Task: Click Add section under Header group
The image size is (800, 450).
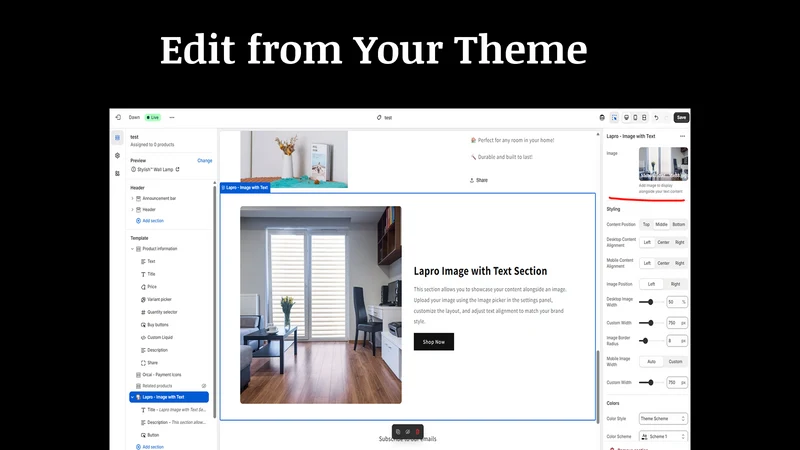Action: coord(149,221)
